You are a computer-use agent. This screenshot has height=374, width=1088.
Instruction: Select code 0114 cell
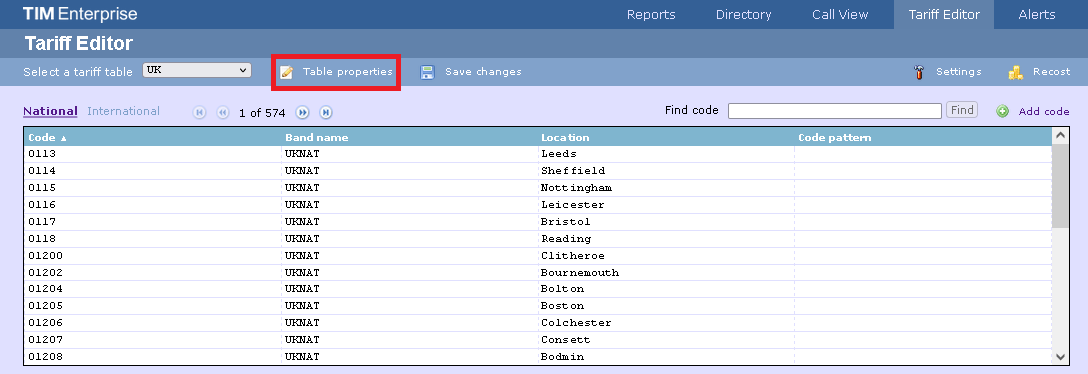click(x=153, y=171)
